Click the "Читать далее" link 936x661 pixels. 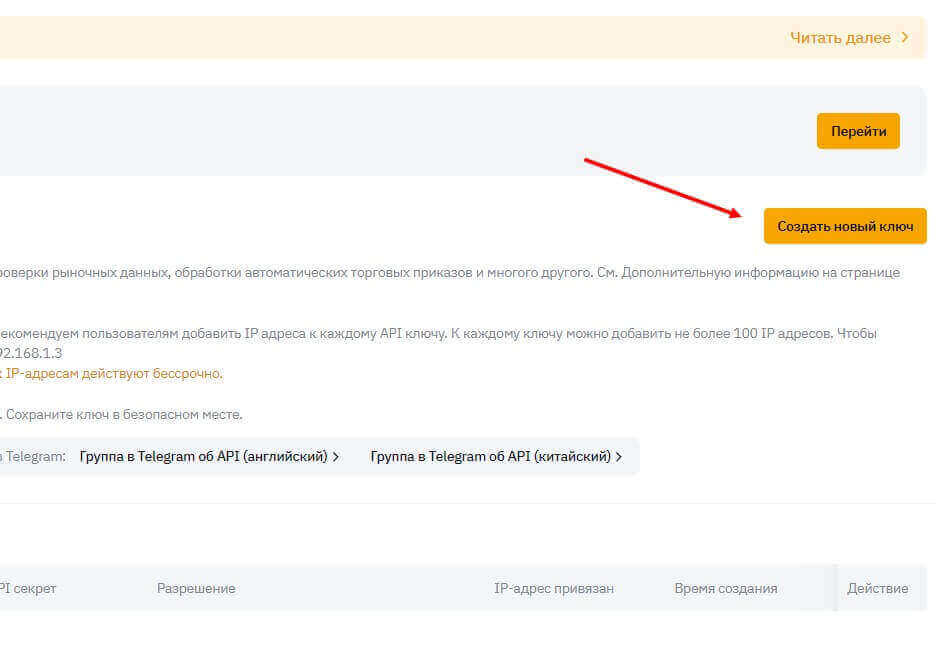pyautogui.click(x=839, y=38)
